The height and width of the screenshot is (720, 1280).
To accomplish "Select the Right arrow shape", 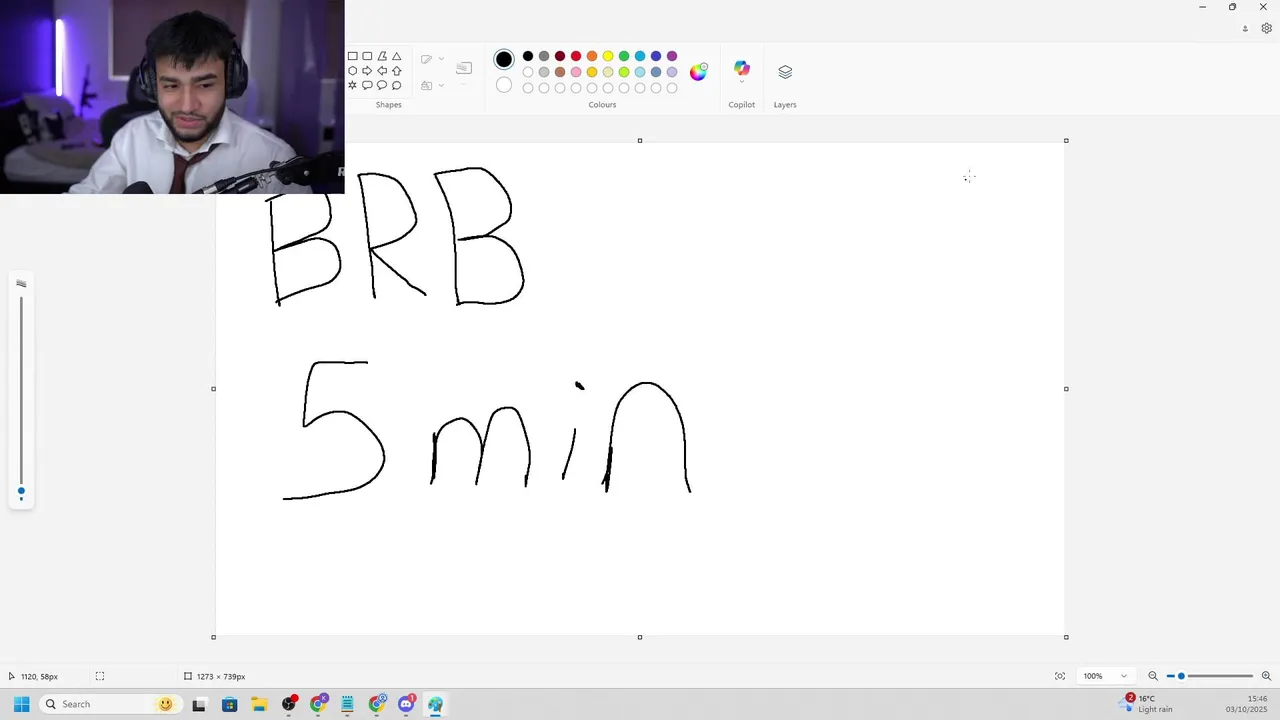I will [x=367, y=71].
